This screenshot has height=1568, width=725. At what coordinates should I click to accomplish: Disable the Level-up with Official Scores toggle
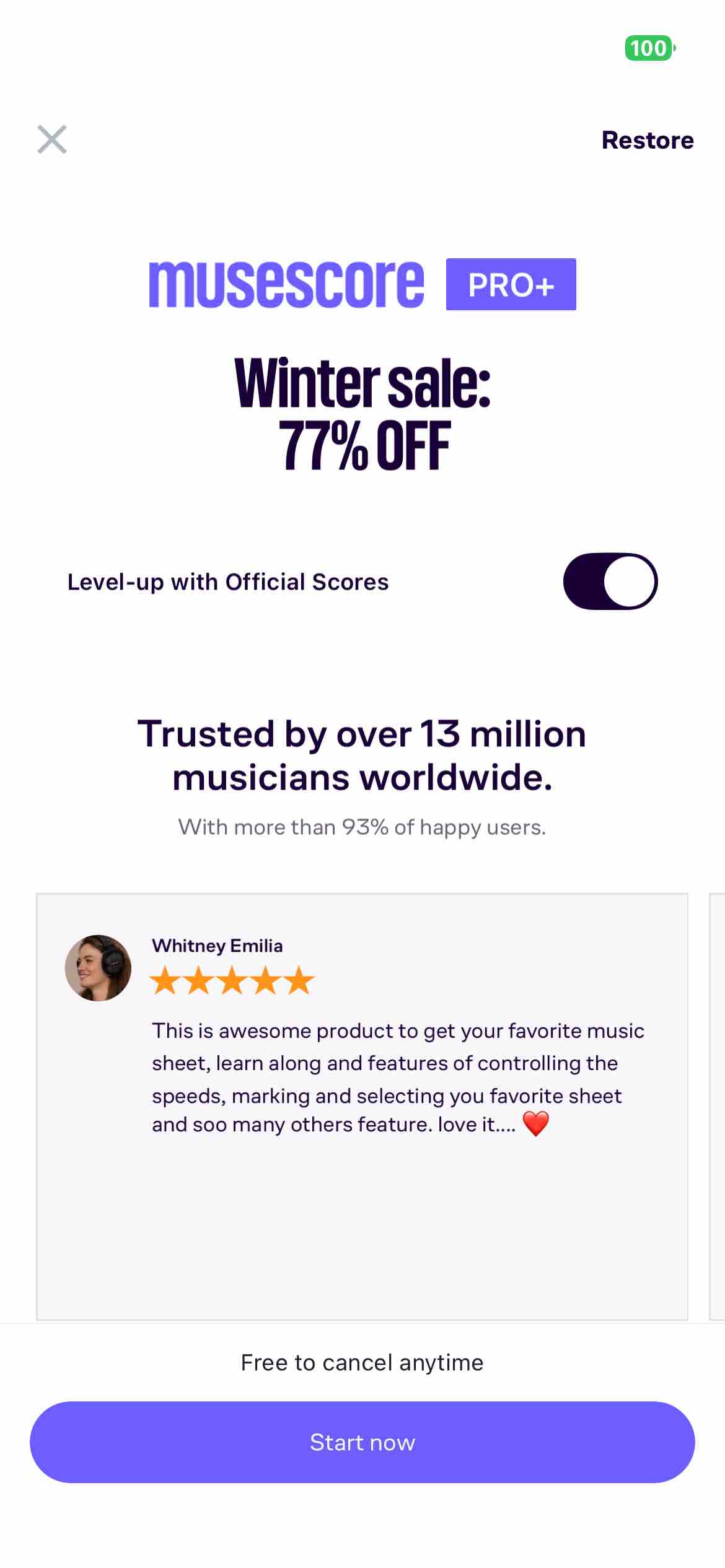tap(612, 581)
